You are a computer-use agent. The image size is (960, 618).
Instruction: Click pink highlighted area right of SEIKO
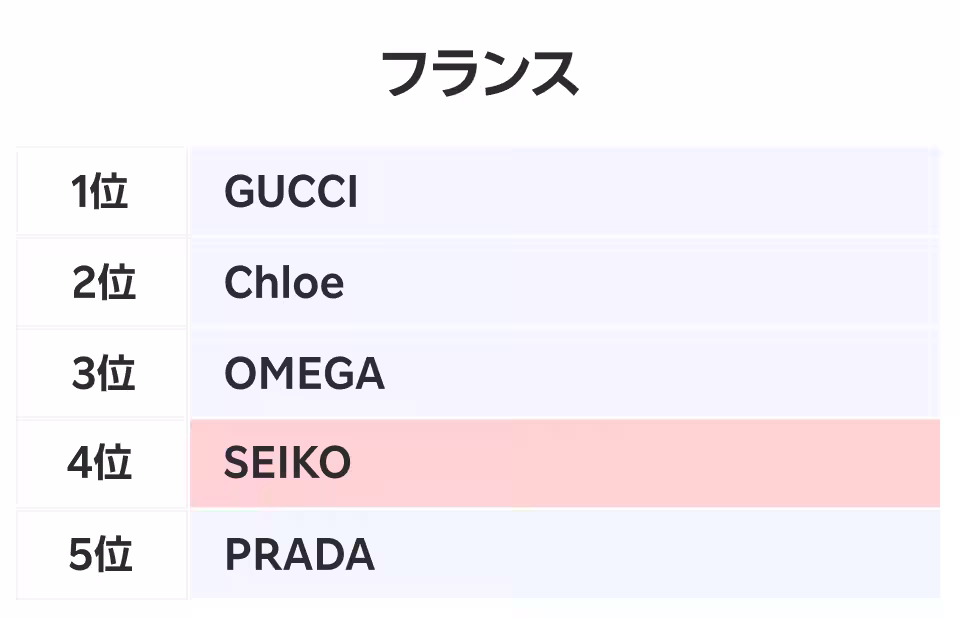[x=650, y=464]
